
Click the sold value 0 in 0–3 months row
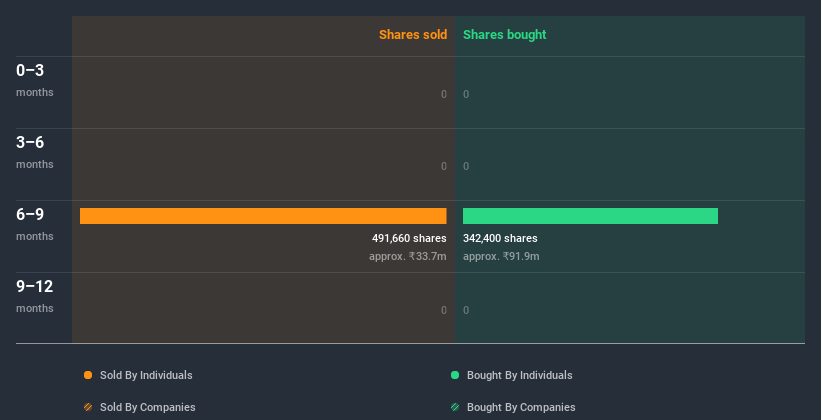click(444, 94)
